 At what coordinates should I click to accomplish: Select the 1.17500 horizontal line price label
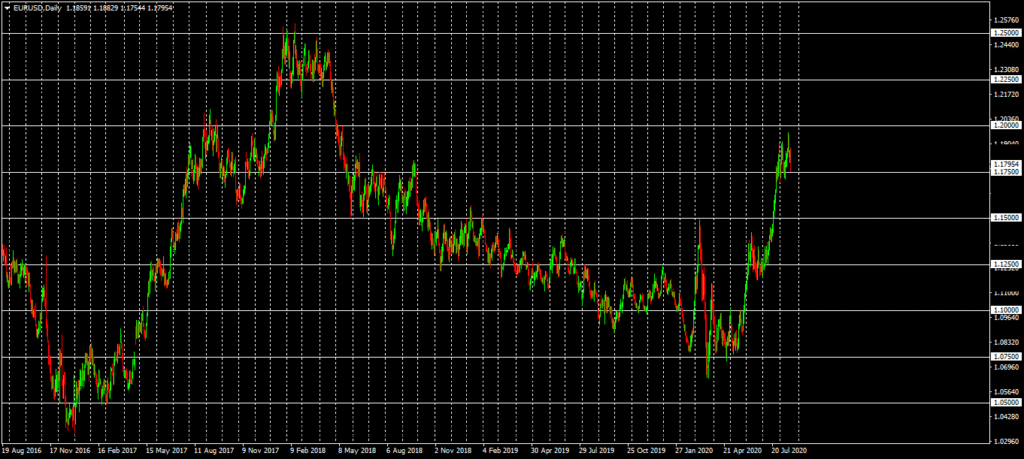1006,172
